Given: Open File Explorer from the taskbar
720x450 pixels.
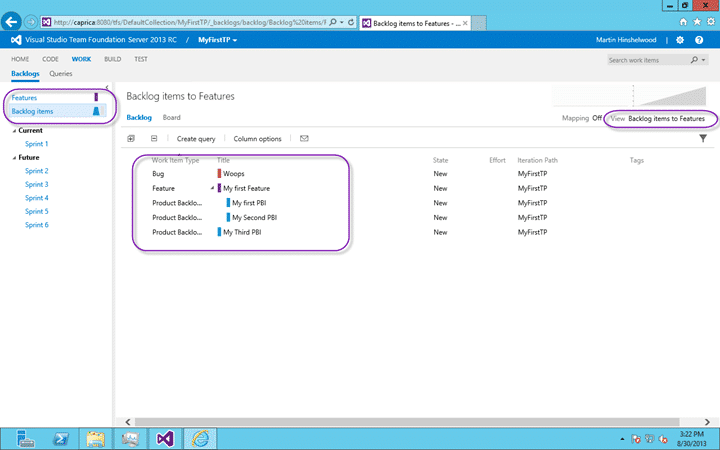Looking at the screenshot, I should (x=96, y=439).
